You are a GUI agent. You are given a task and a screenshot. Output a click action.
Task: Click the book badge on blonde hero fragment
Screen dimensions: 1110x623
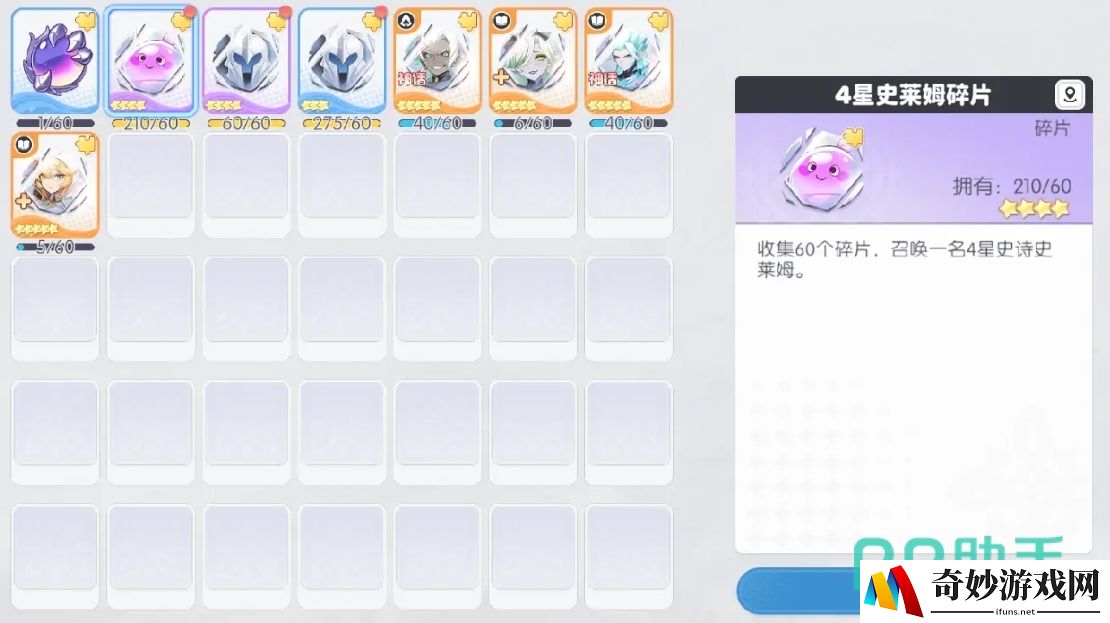pos(23,145)
